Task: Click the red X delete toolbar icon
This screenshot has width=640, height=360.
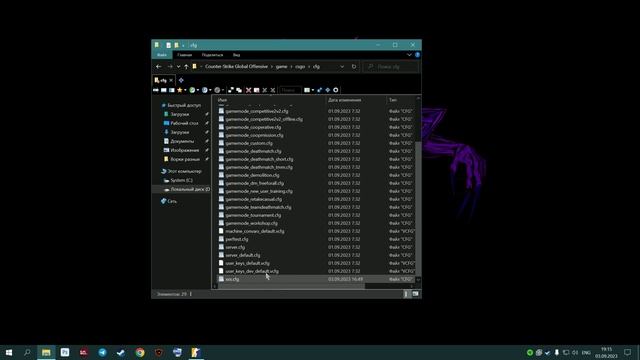Action: pyautogui.click(x=248, y=90)
